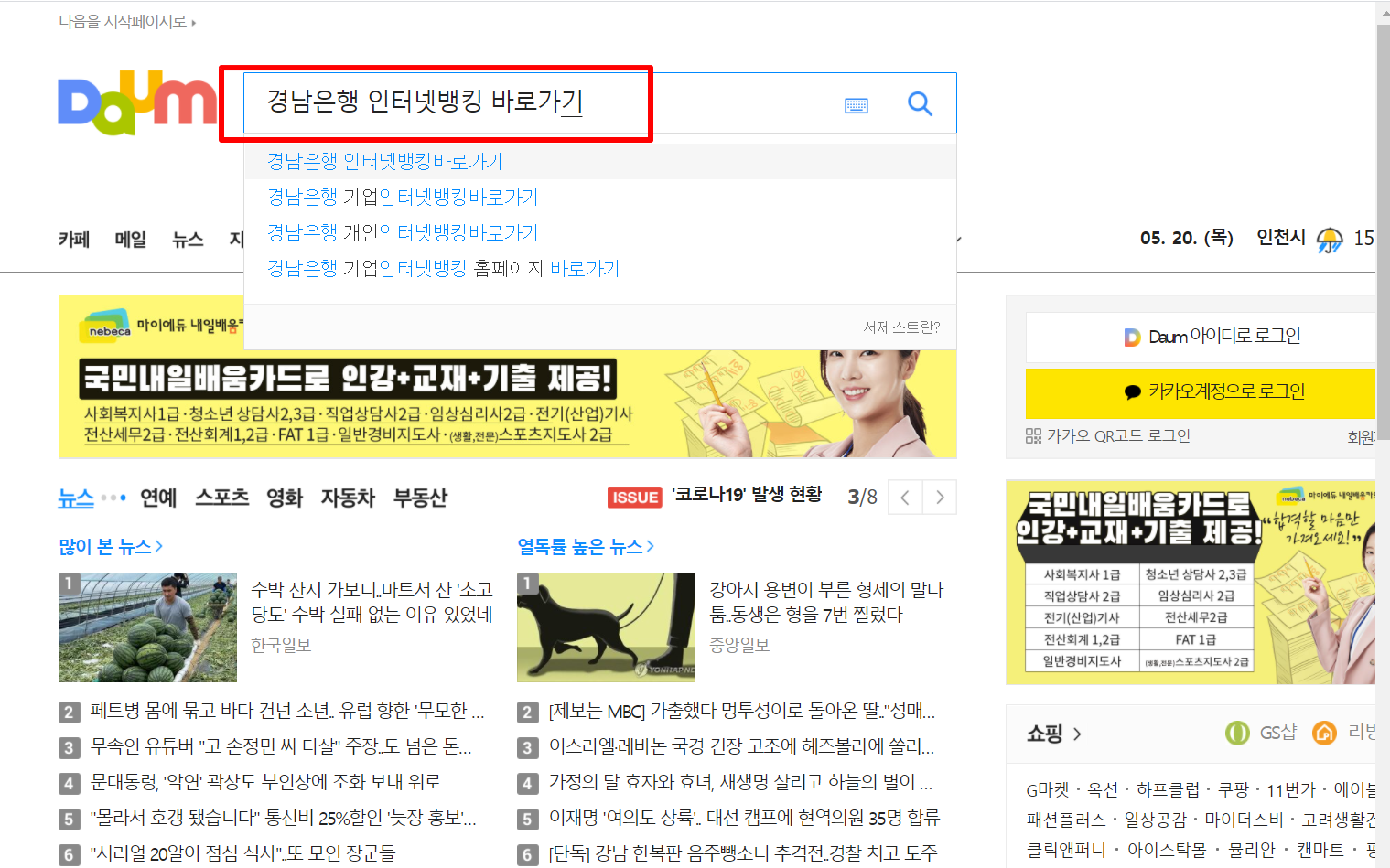Select suggestion 경남은행 인터넷뱅킹바로가기
This screenshot has height=868, width=1390.
tap(384, 162)
